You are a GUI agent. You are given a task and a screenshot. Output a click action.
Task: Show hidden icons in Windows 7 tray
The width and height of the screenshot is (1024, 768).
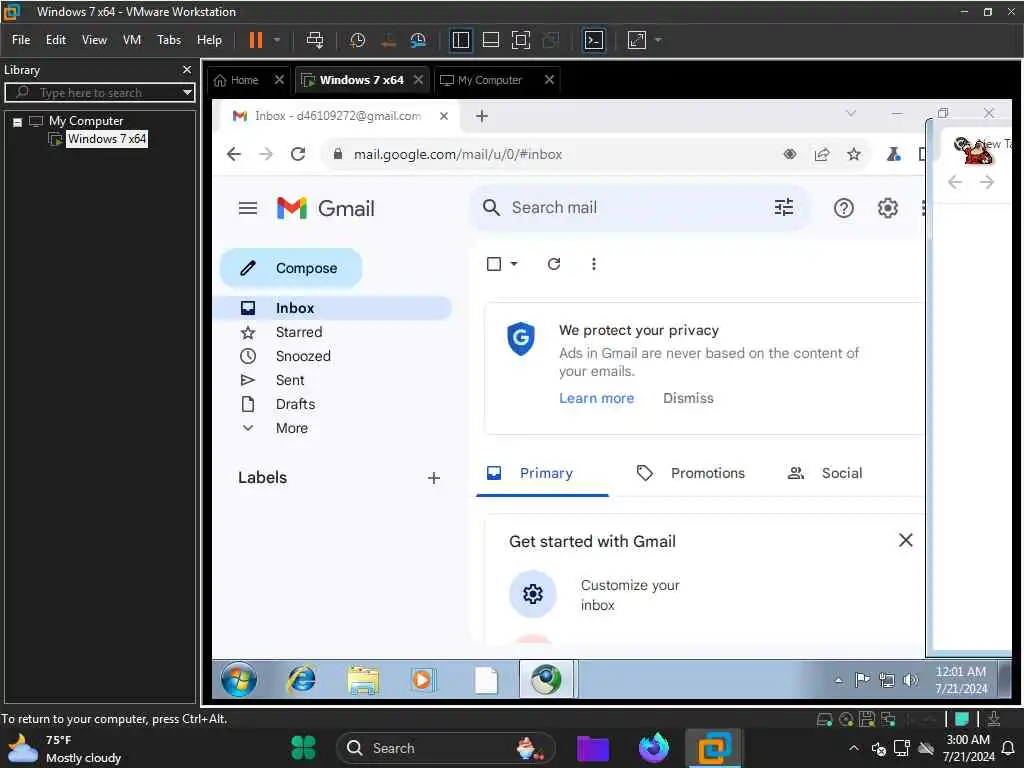[x=838, y=680]
